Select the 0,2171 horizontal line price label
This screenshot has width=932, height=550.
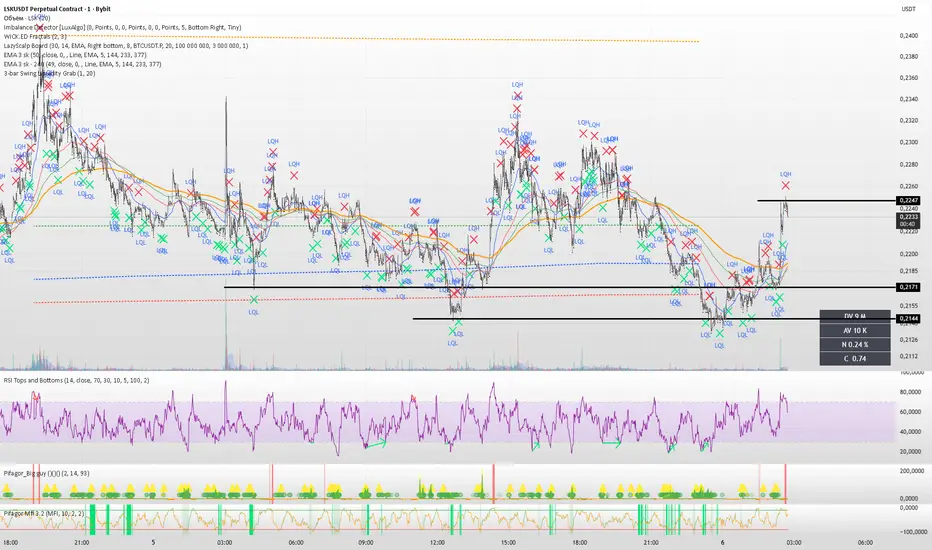908,287
